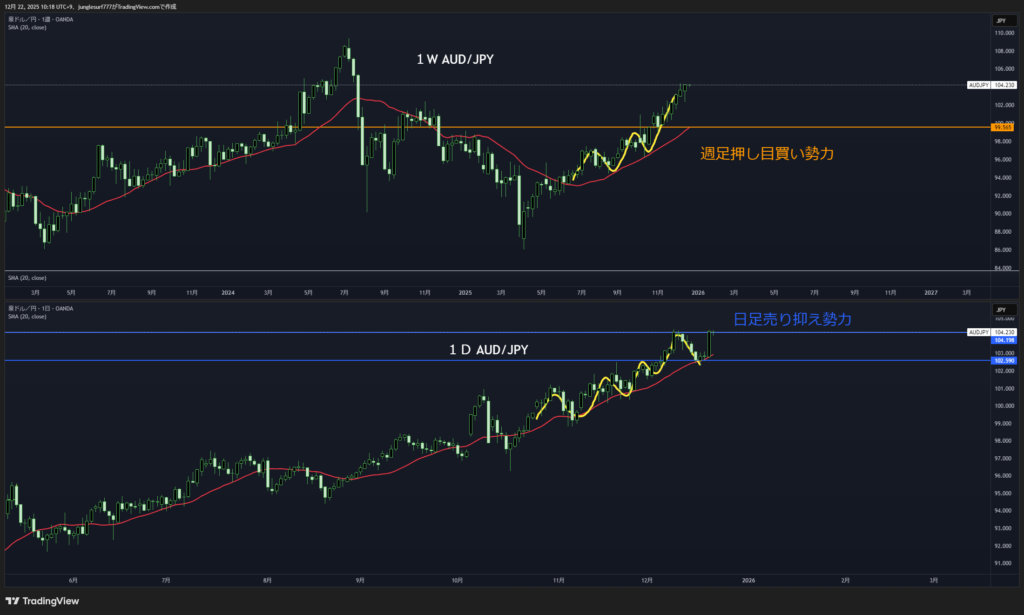Select the blue '日足売り抑え勢力' text label
This screenshot has width=1024, height=615.
click(793, 319)
